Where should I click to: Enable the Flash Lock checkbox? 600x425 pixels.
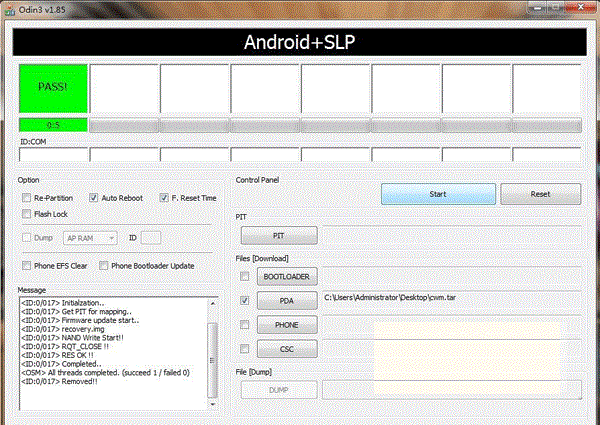click(x=27, y=213)
